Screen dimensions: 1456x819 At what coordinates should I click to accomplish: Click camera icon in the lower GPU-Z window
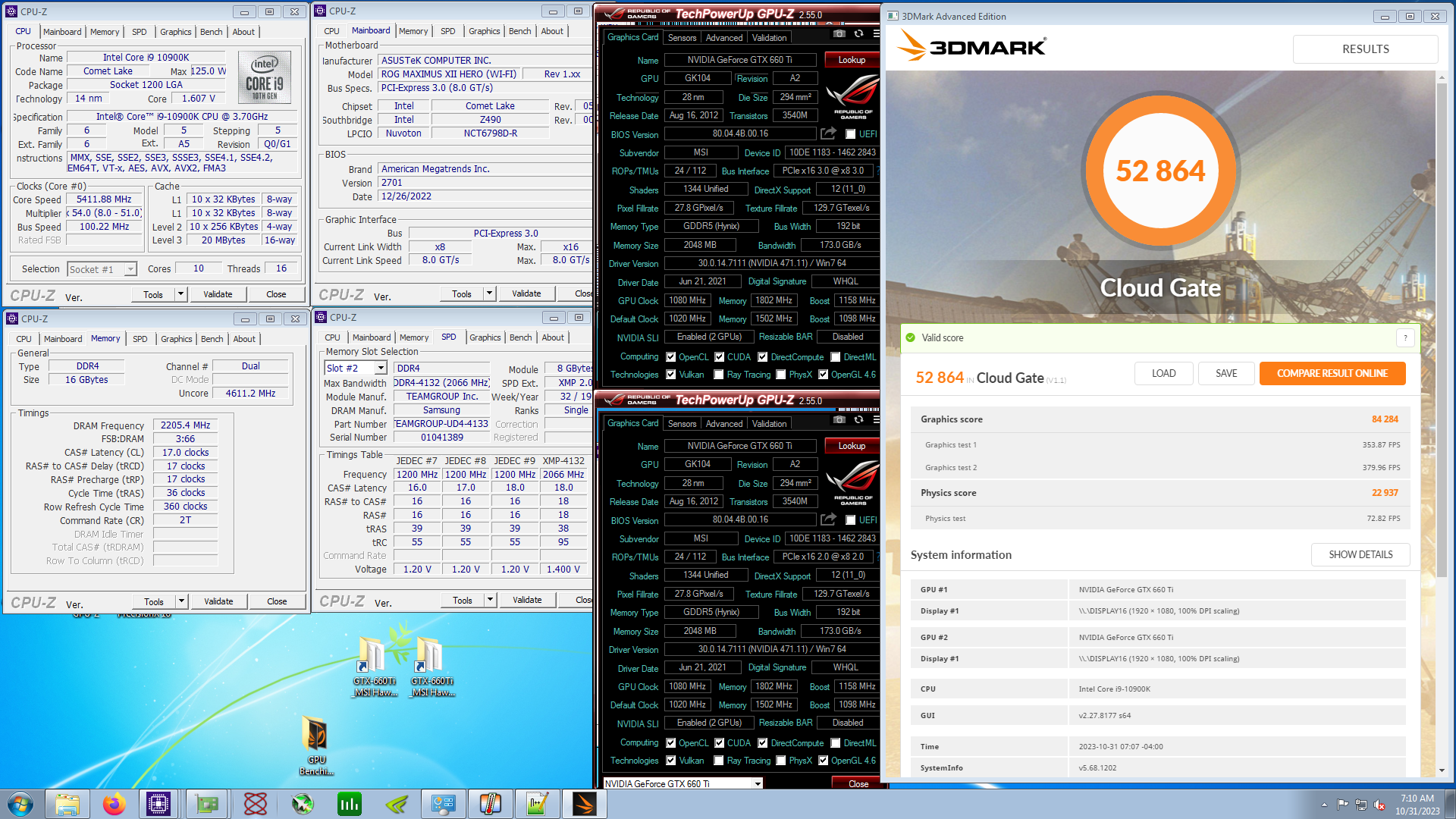pyautogui.click(x=839, y=419)
